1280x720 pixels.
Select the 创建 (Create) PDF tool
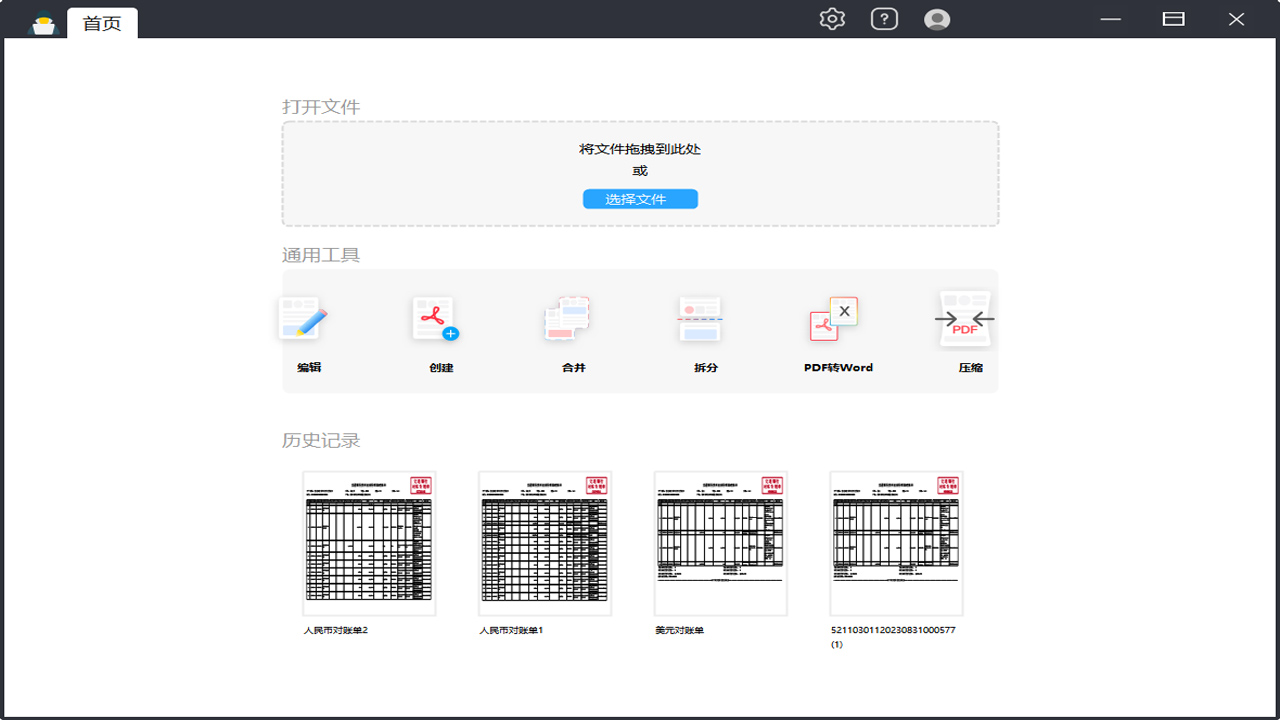point(435,330)
